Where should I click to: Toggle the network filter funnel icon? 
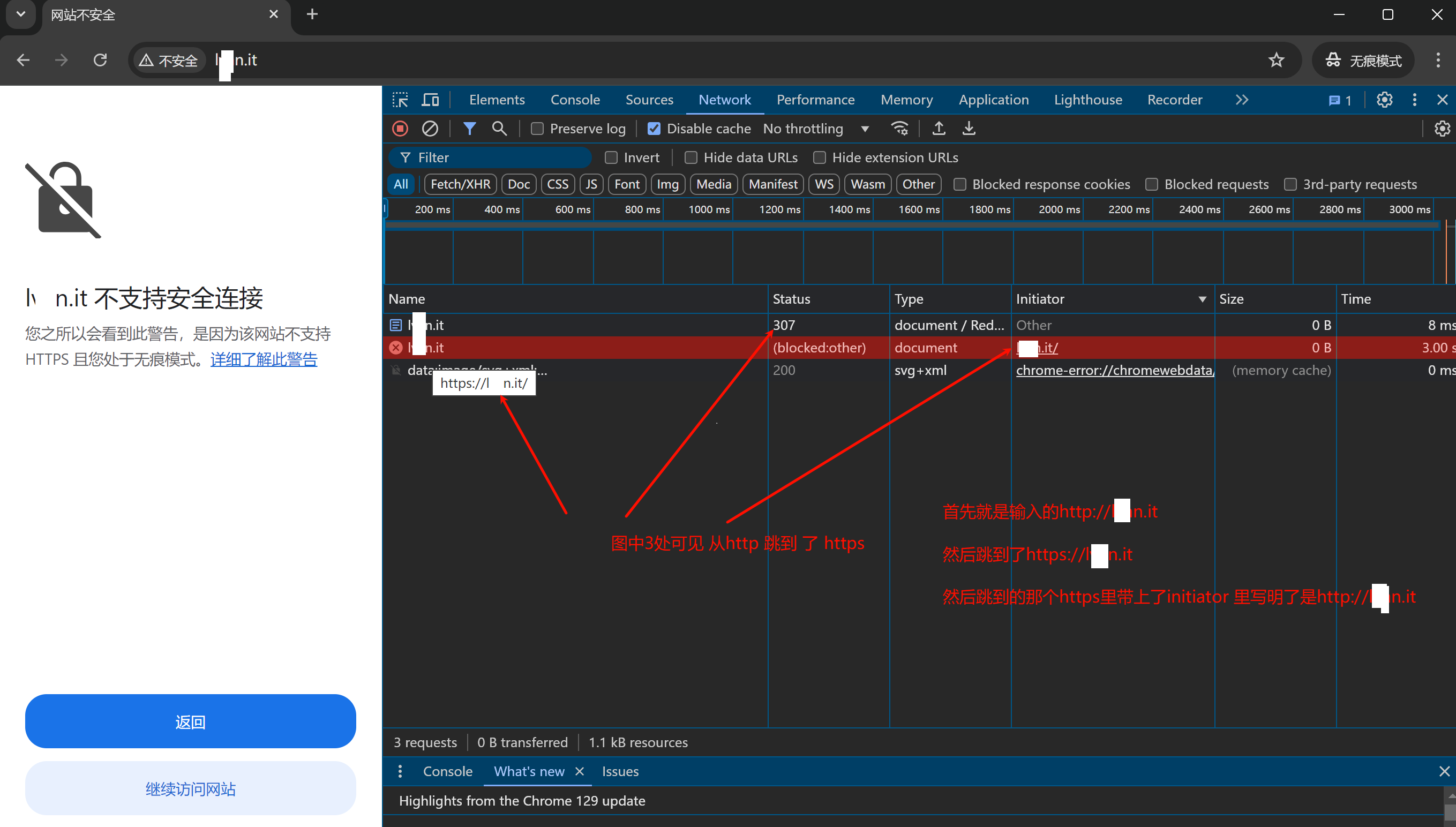(x=469, y=129)
